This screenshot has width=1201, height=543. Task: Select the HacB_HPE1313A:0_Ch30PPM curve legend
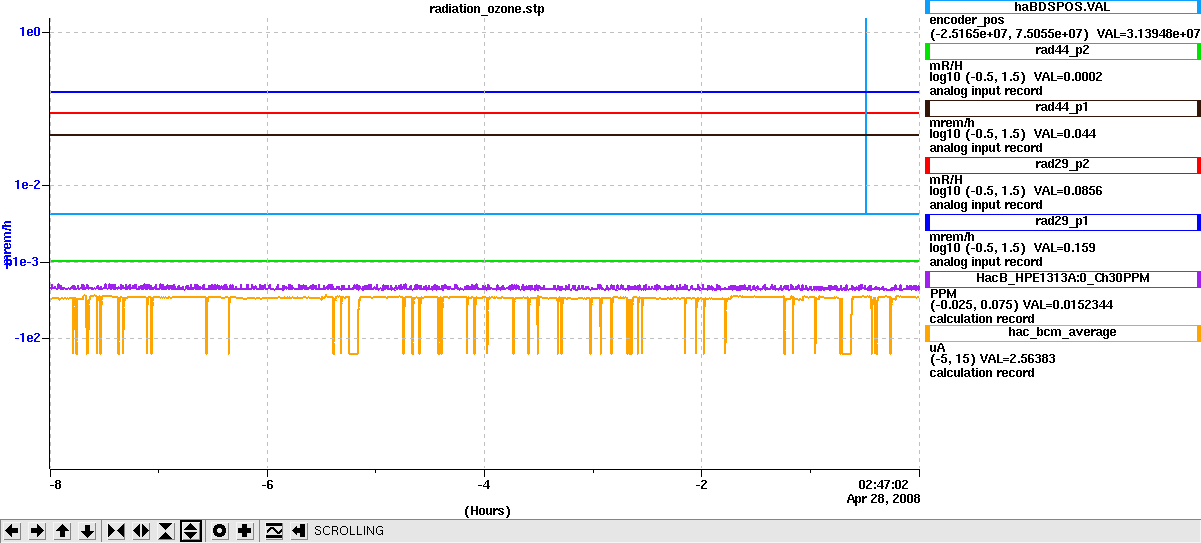(1063, 277)
